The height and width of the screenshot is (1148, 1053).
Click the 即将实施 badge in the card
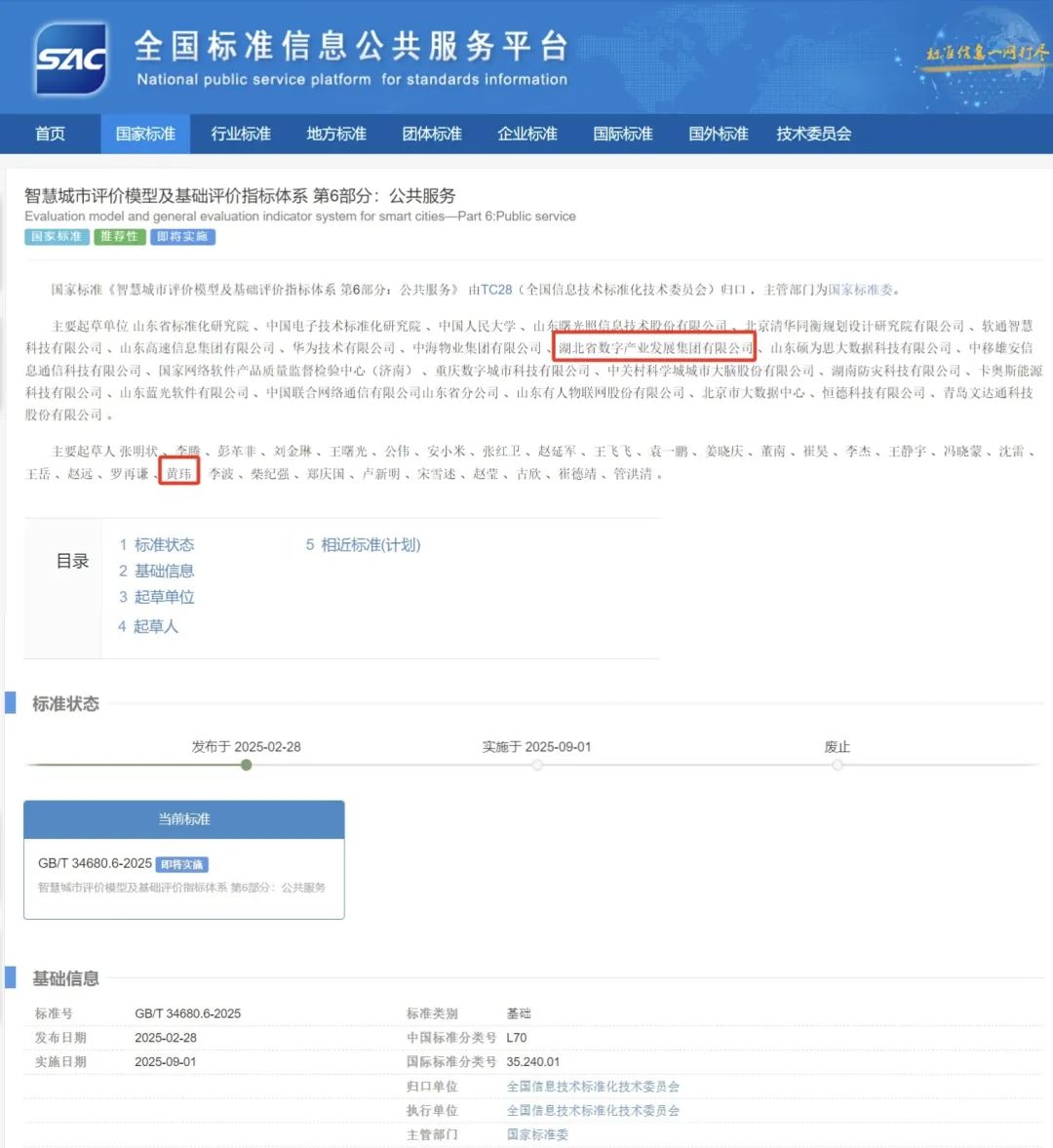pos(182,865)
